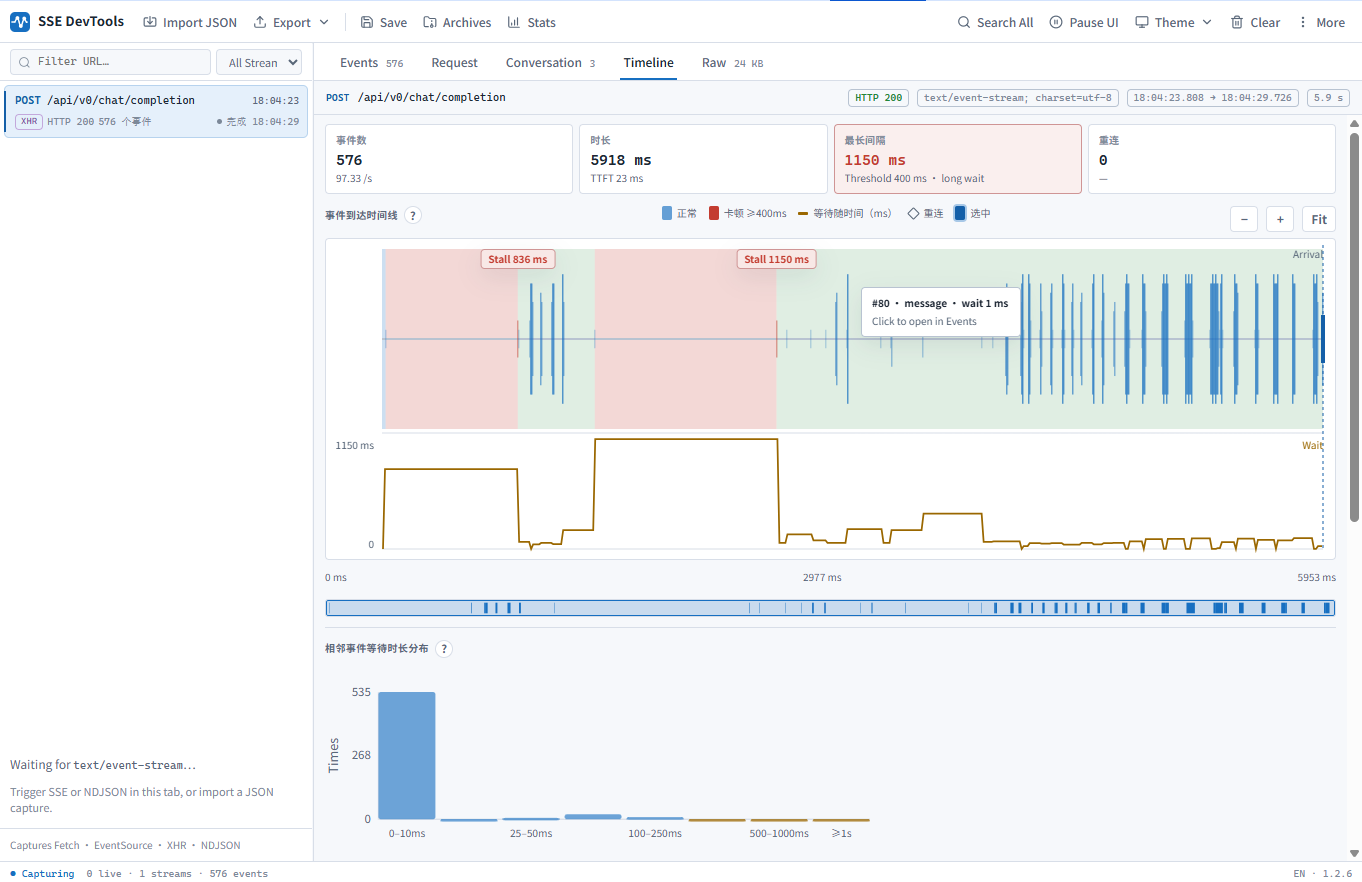
Task: Click the Stall 836 ms marker
Action: (x=518, y=259)
